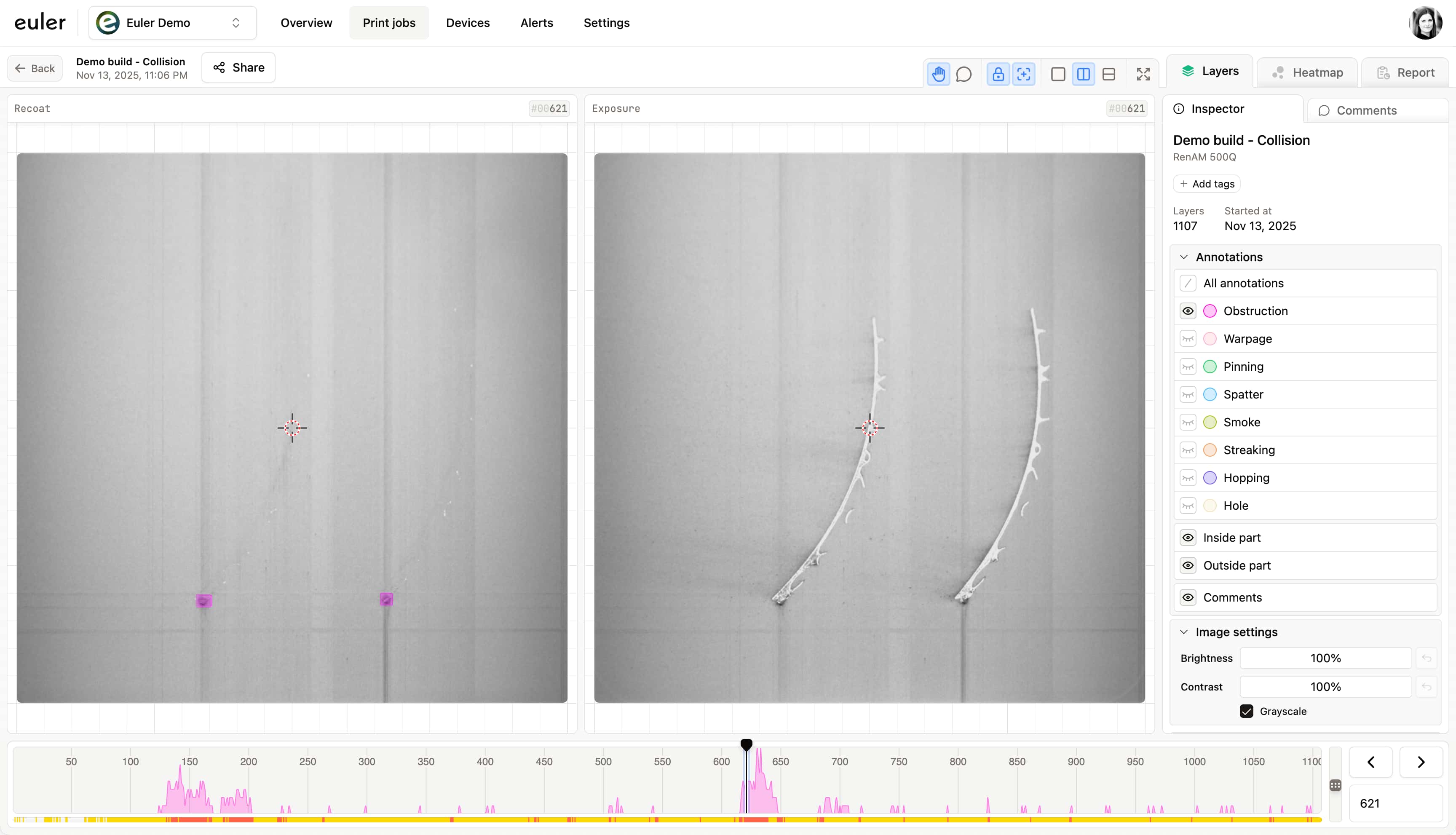Select the comment bubble tool

(x=964, y=74)
